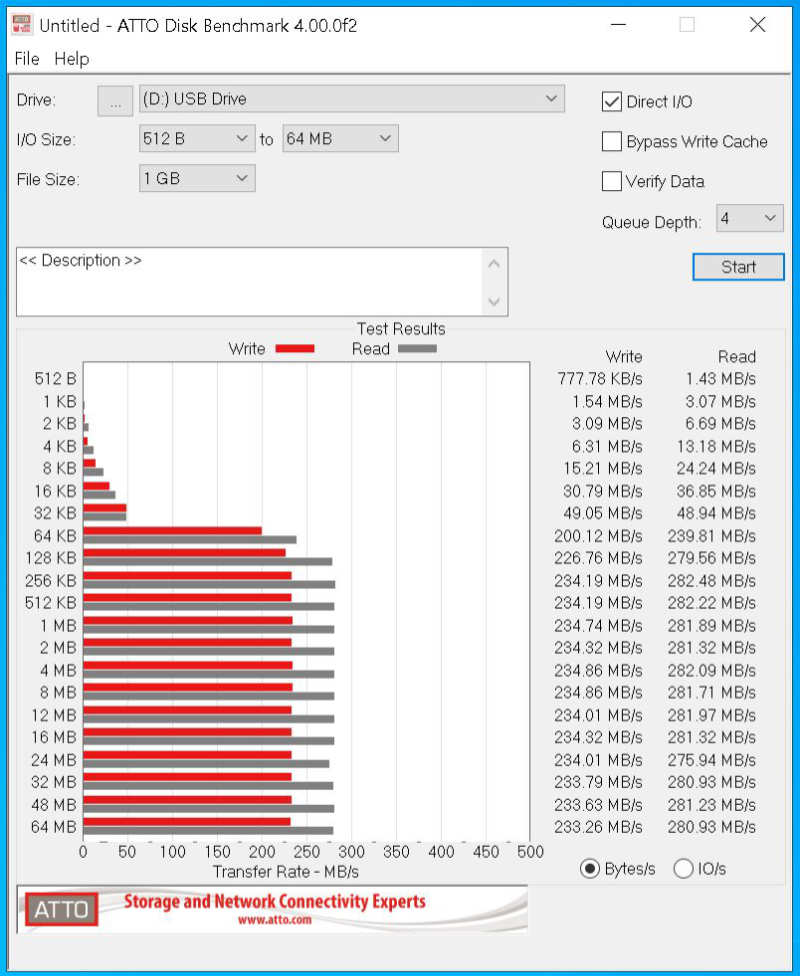Enable the Verify Data checkbox

(x=611, y=181)
